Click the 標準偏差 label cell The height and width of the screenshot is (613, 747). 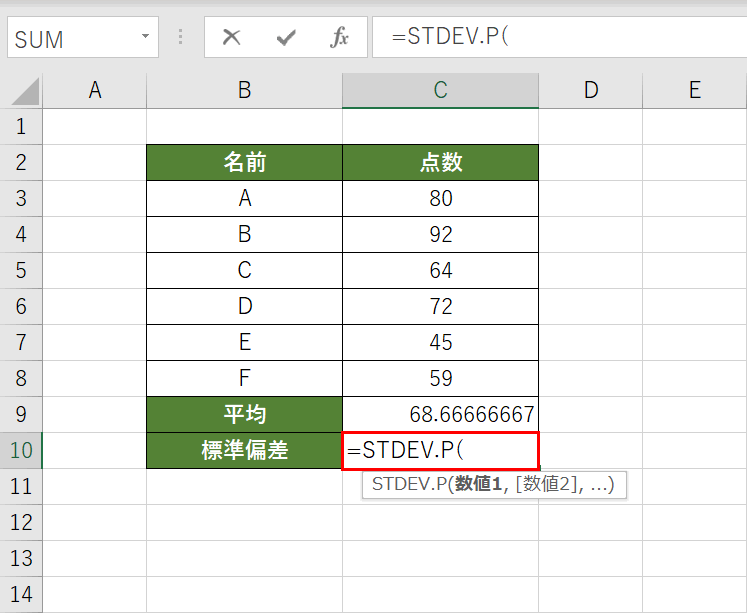click(x=244, y=451)
